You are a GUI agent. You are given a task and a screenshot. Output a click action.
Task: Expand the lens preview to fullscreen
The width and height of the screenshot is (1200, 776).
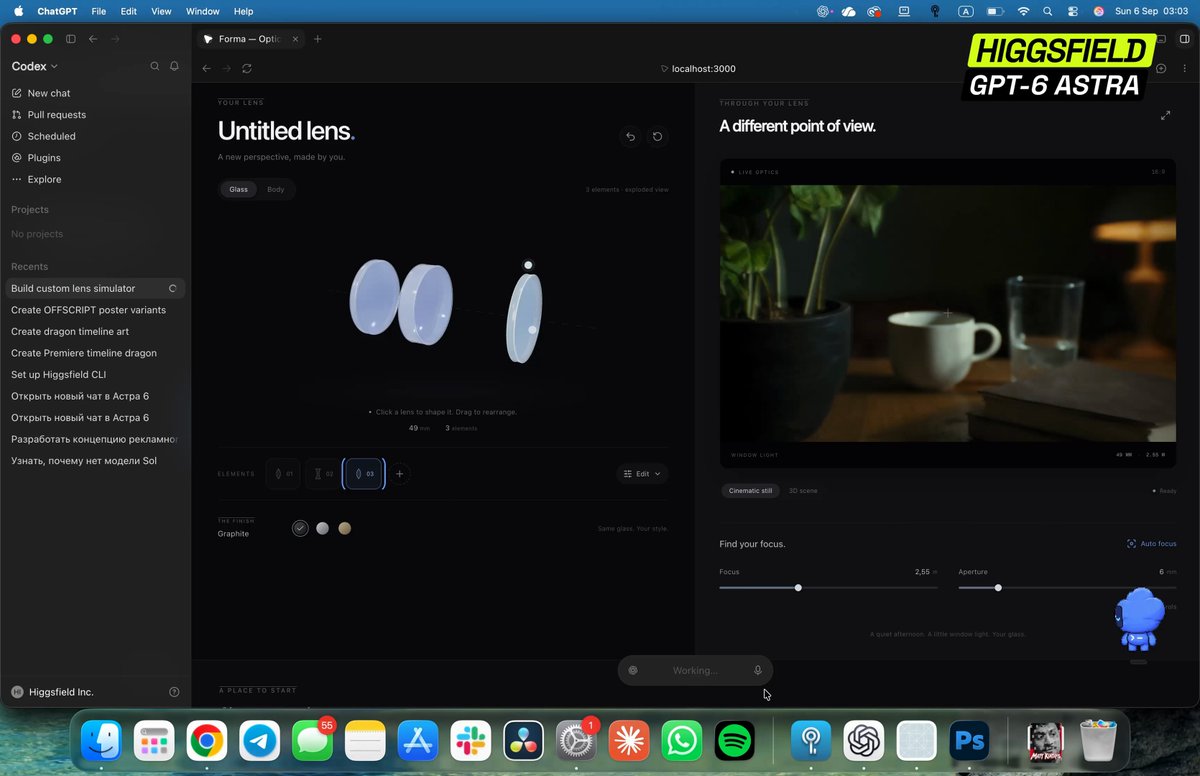1165,116
